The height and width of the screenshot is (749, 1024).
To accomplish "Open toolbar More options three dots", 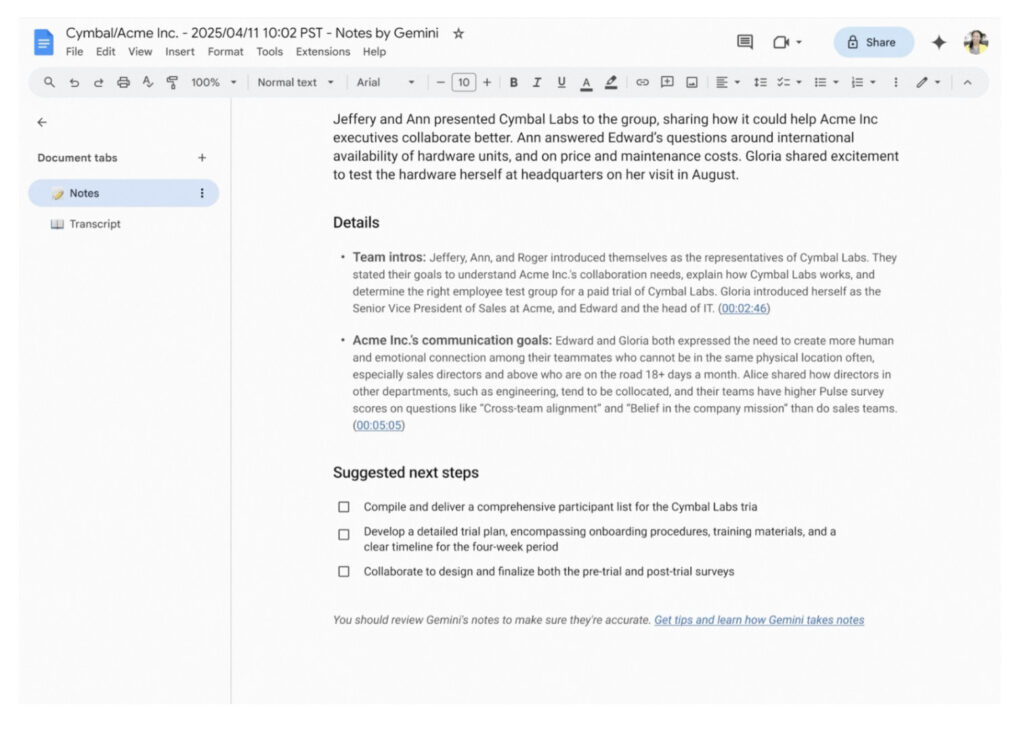I will tap(895, 82).
